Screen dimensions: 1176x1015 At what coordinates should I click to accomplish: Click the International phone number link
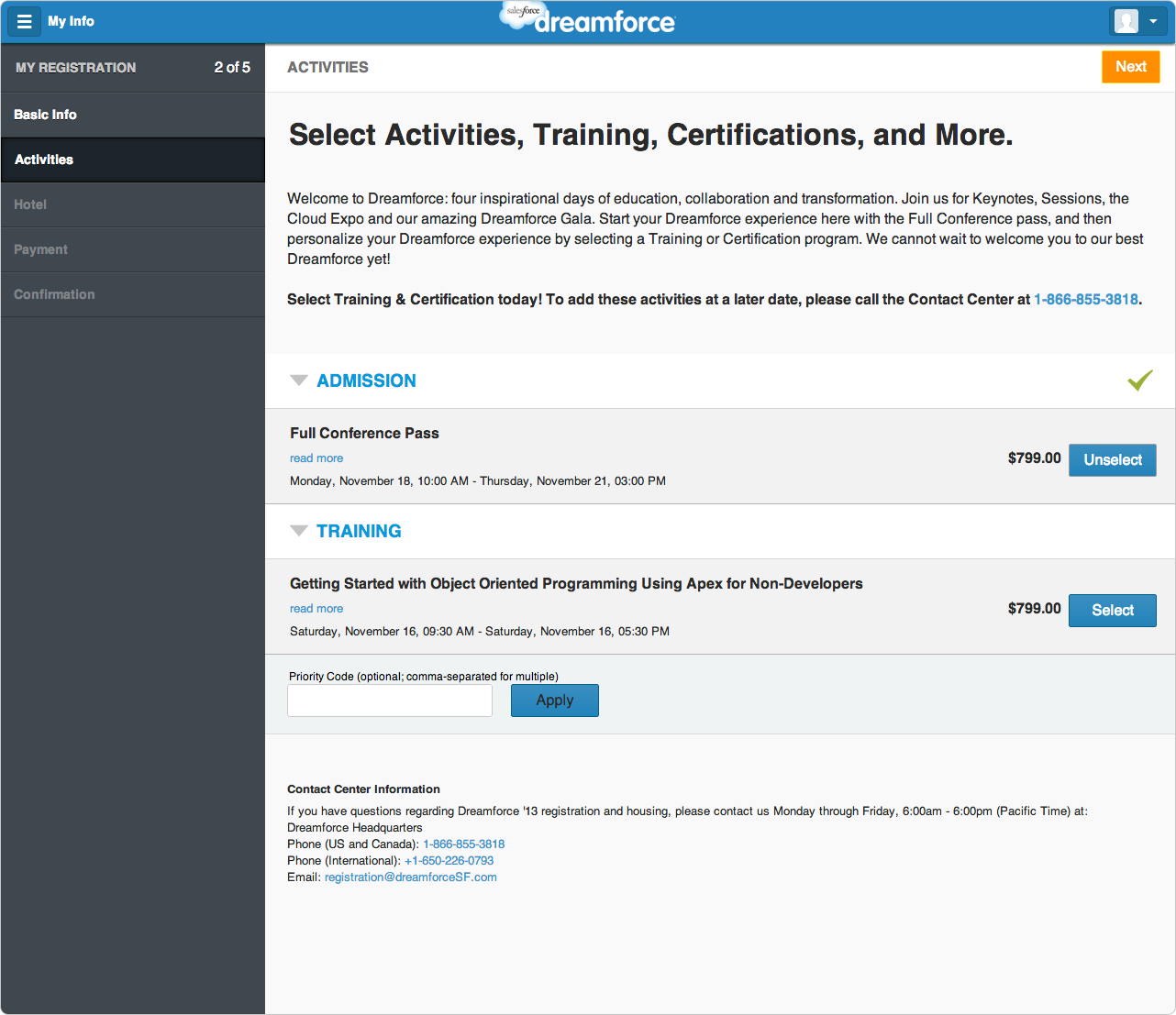(449, 861)
